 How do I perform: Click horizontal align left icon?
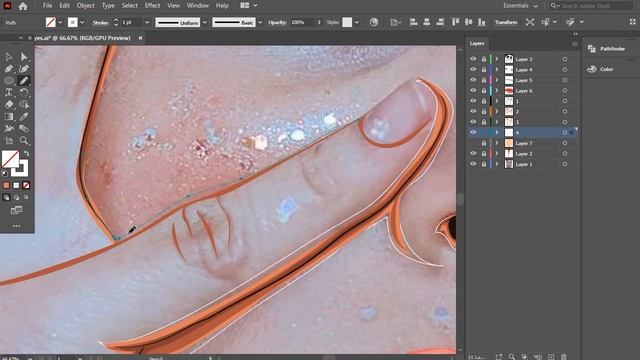pos(413,22)
